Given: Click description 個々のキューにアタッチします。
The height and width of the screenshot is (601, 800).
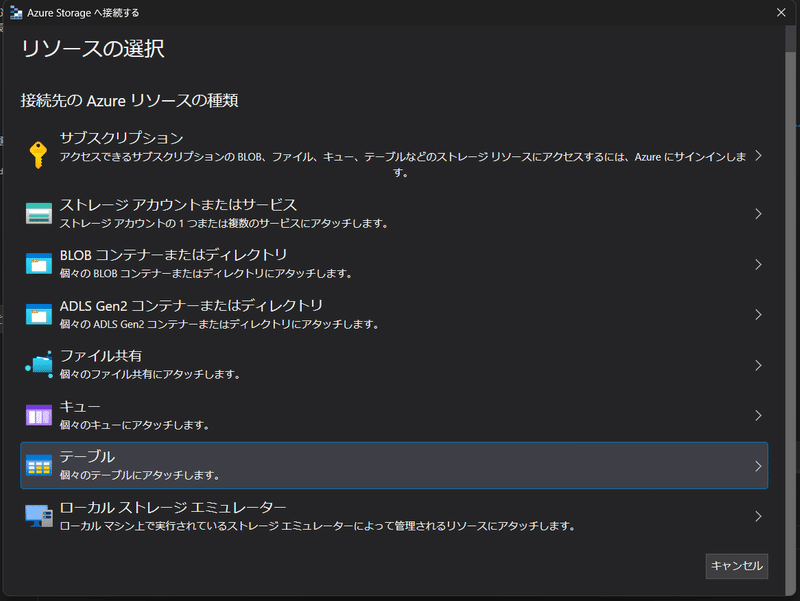Looking at the screenshot, I should pyautogui.click(x=135, y=425).
